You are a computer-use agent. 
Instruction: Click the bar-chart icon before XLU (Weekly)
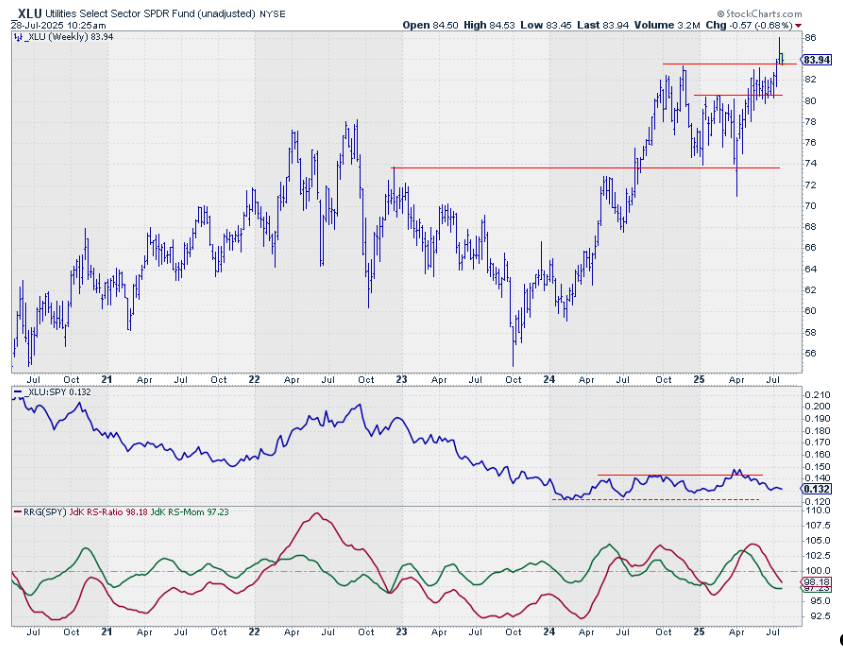pyautogui.click(x=16, y=38)
